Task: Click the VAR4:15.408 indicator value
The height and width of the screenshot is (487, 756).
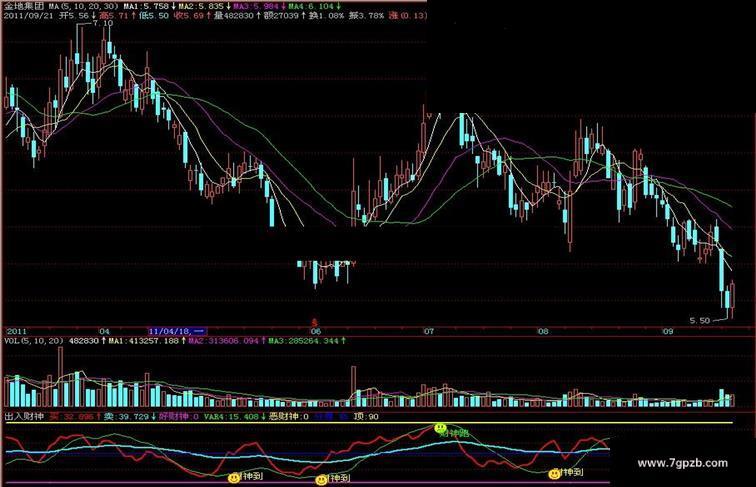Action: pos(231,417)
